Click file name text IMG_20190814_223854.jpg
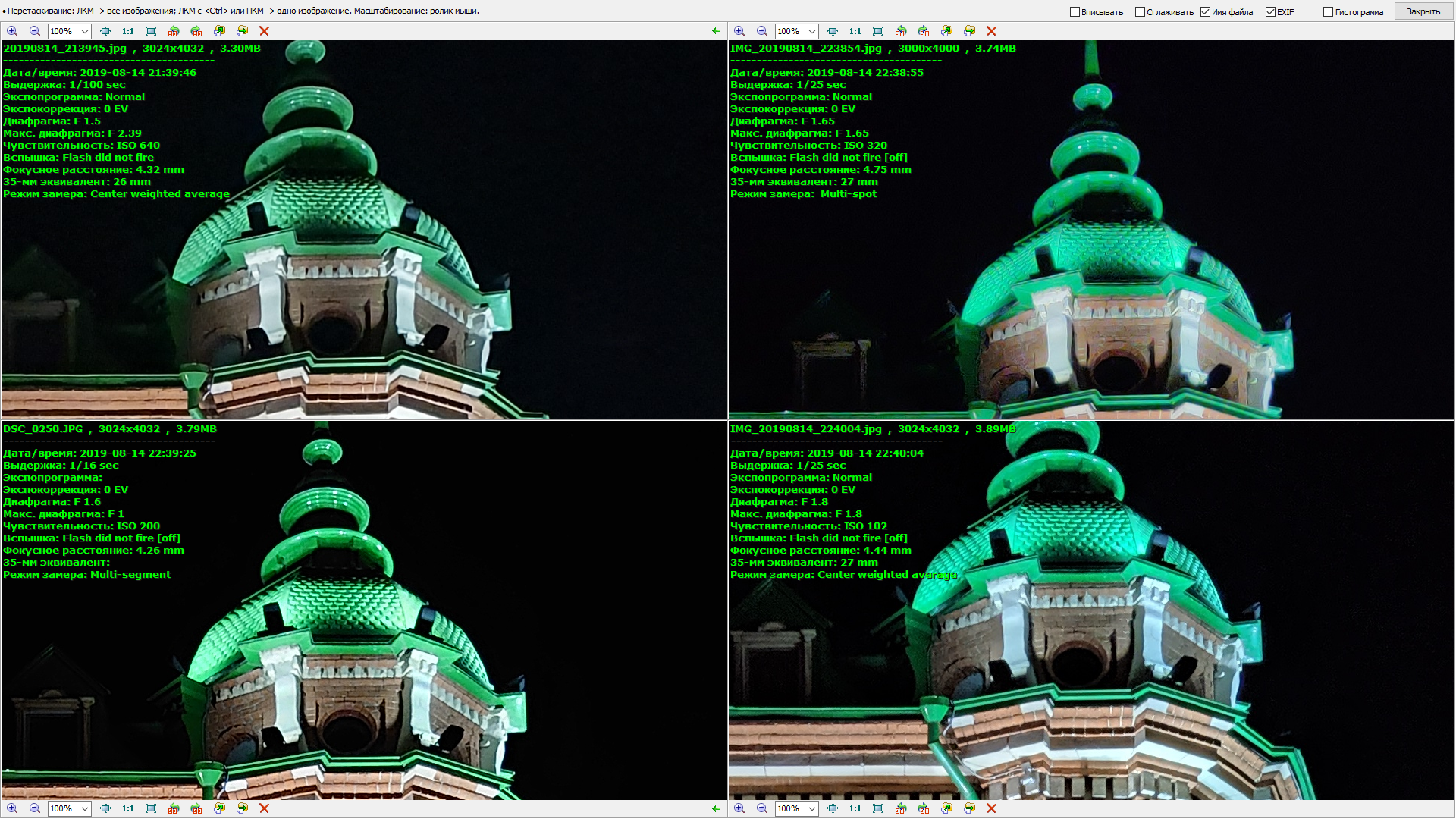This screenshot has height=819, width=1456. tap(806, 48)
